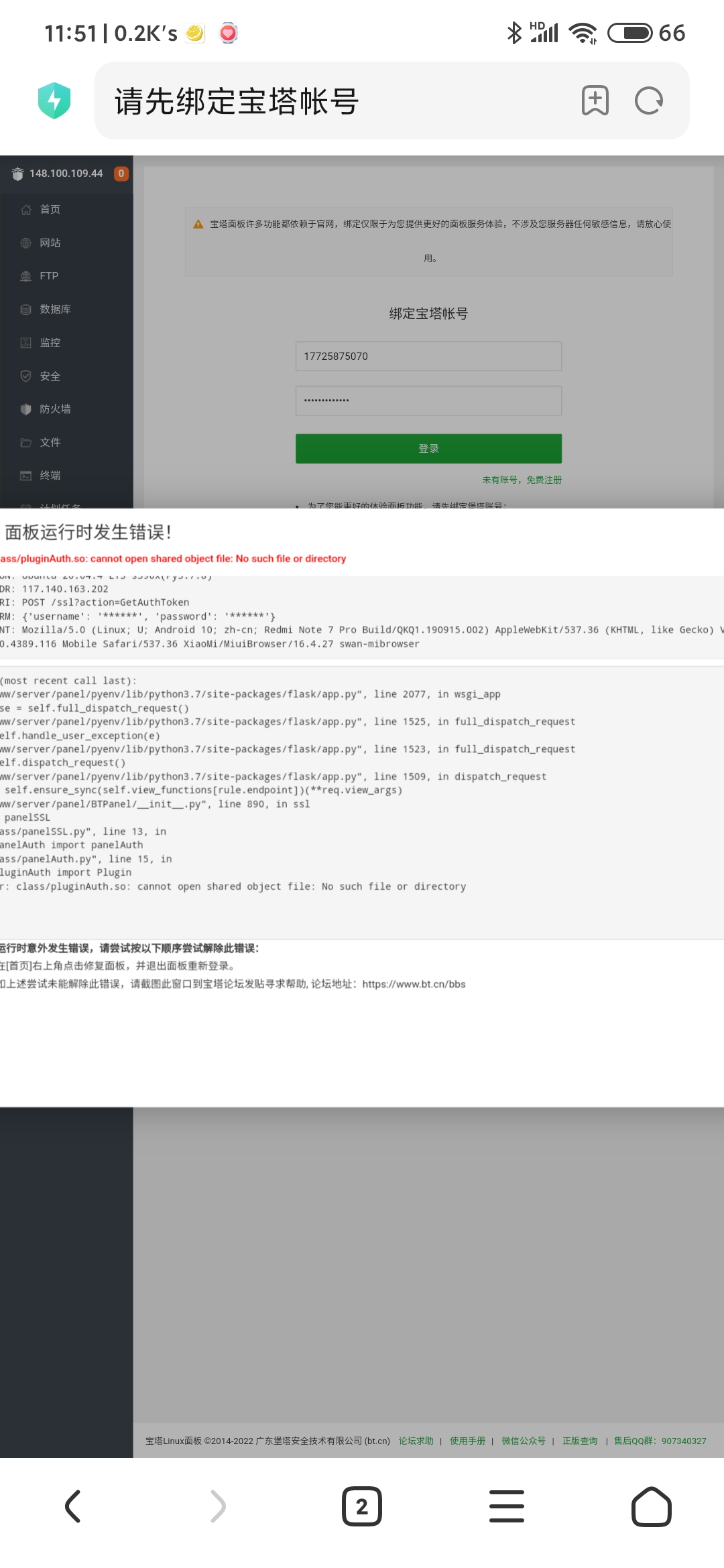Viewport: 724px width, 1568px height.
Task: Click the POST /ssl?action=GetAuthToken line
Action: coord(105,602)
